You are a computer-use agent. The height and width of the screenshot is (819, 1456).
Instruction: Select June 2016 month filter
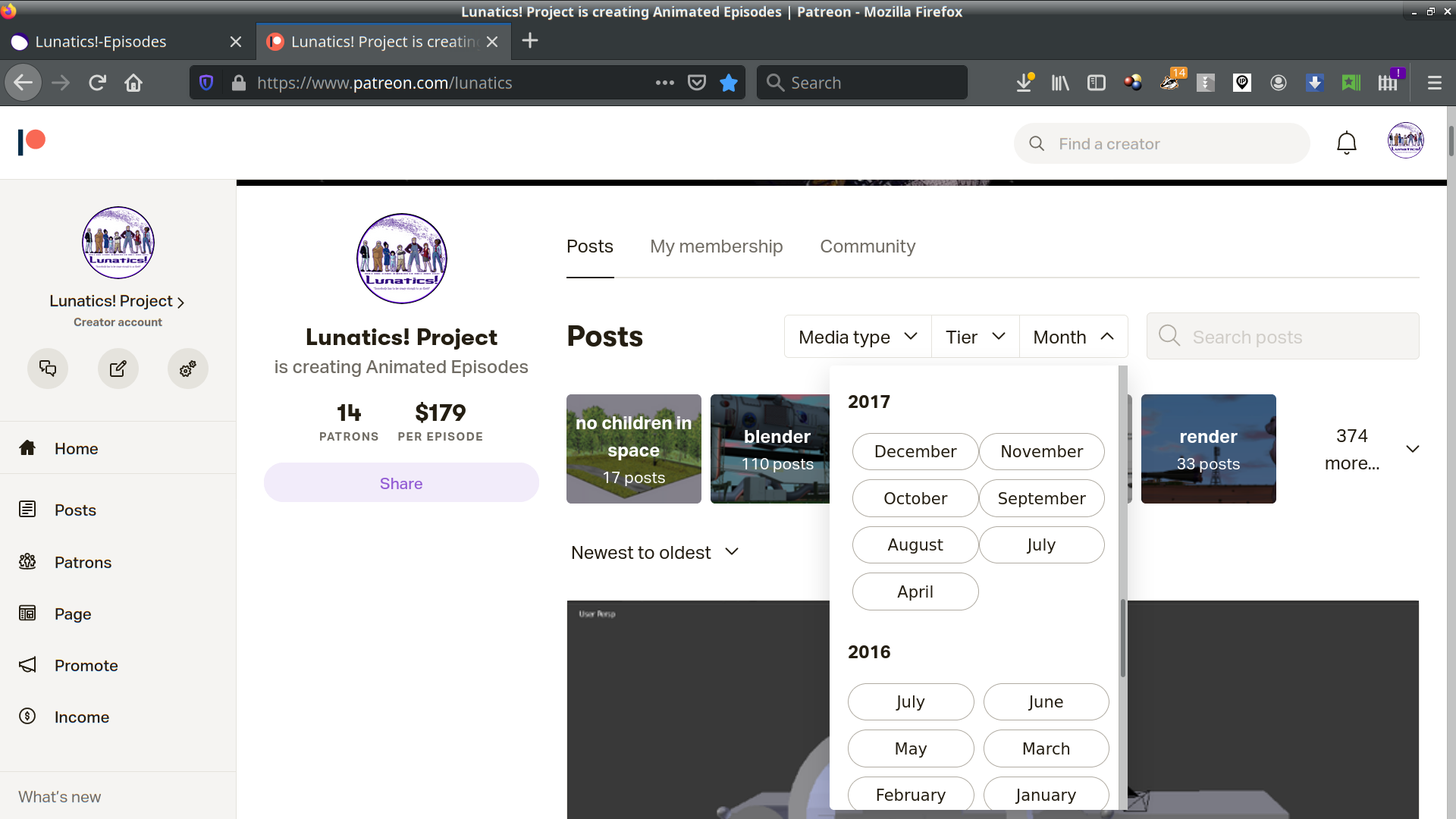(x=1045, y=702)
